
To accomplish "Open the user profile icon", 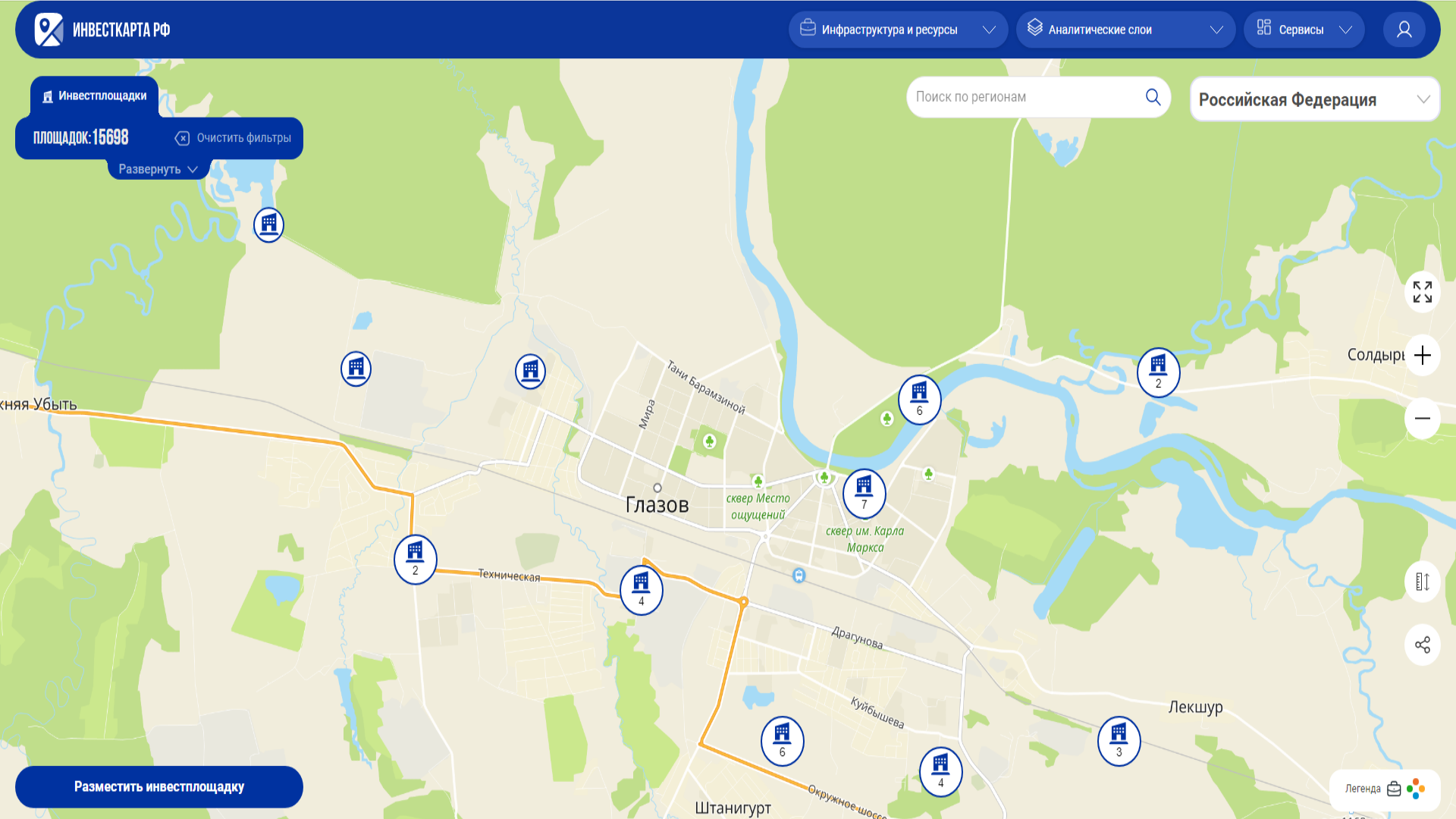I will pyautogui.click(x=1404, y=30).
